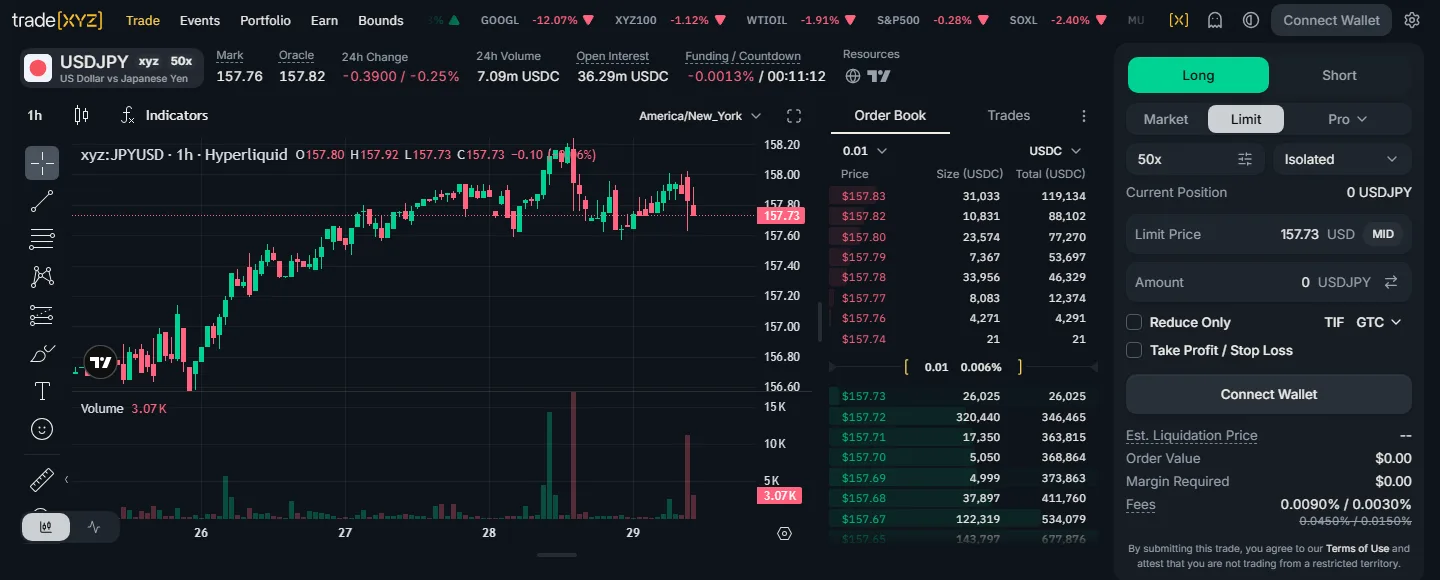Select the Long side
The width and height of the screenshot is (1440, 580).
pos(1198,75)
